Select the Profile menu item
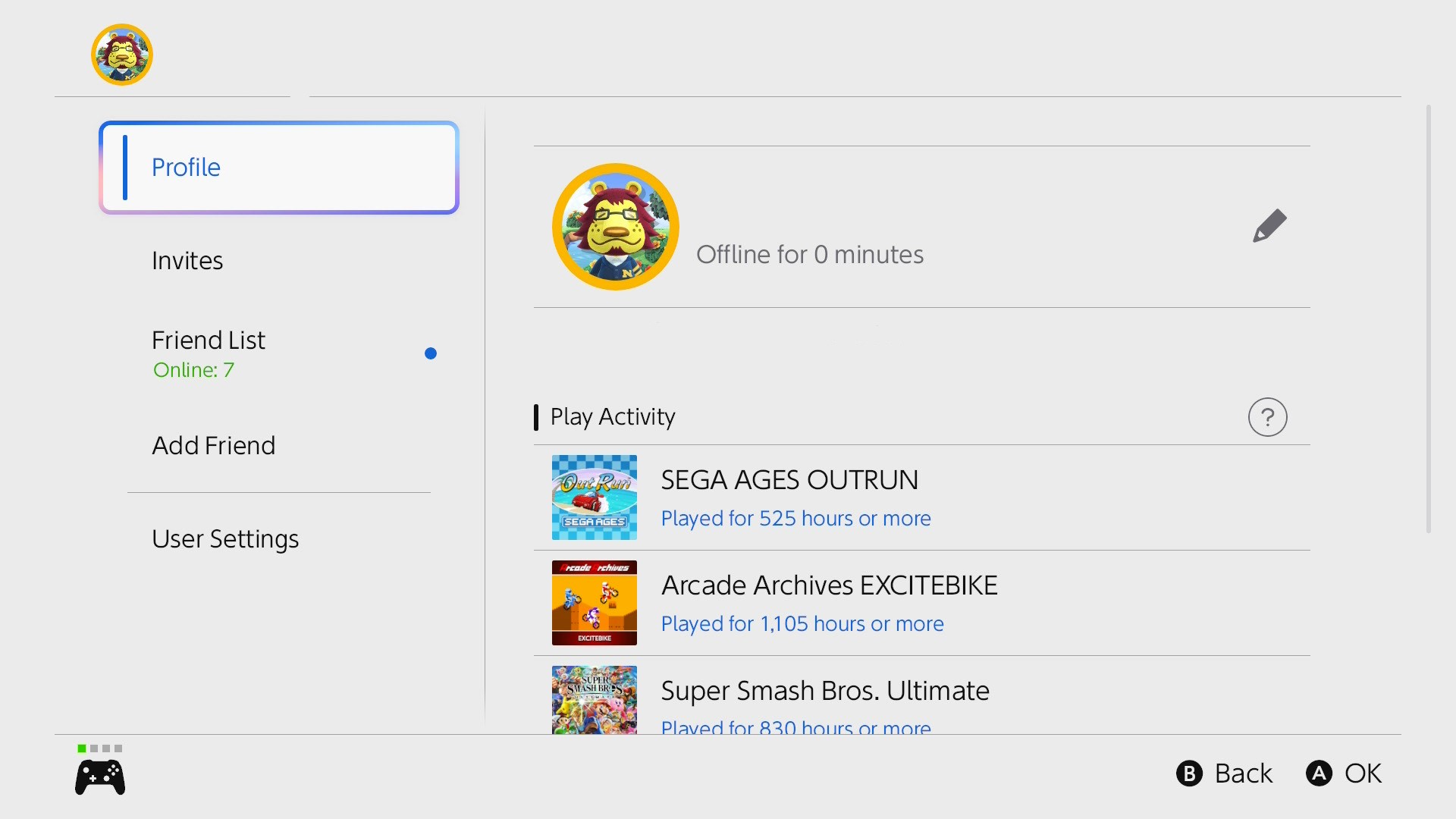This screenshot has width=1456, height=819. pyautogui.click(x=279, y=168)
